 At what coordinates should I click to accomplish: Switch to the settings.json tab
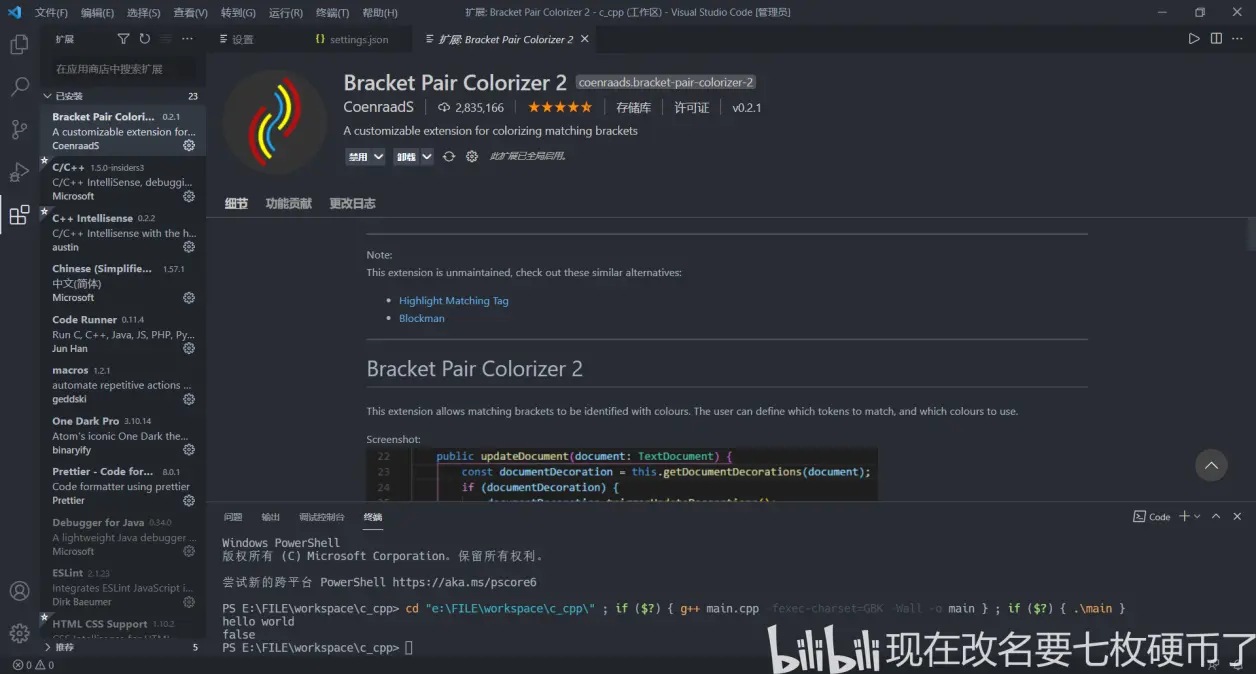point(358,39)
